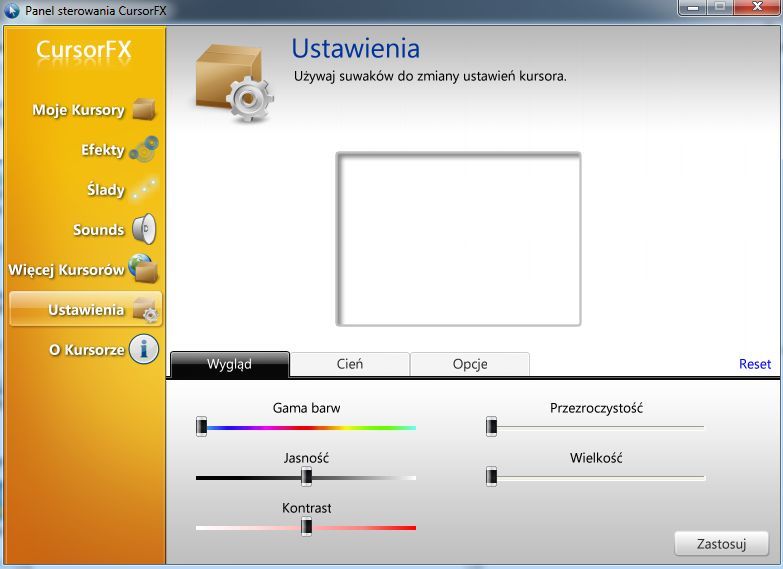
Task: Select the Efekty menu label
Action: point(103,150)
